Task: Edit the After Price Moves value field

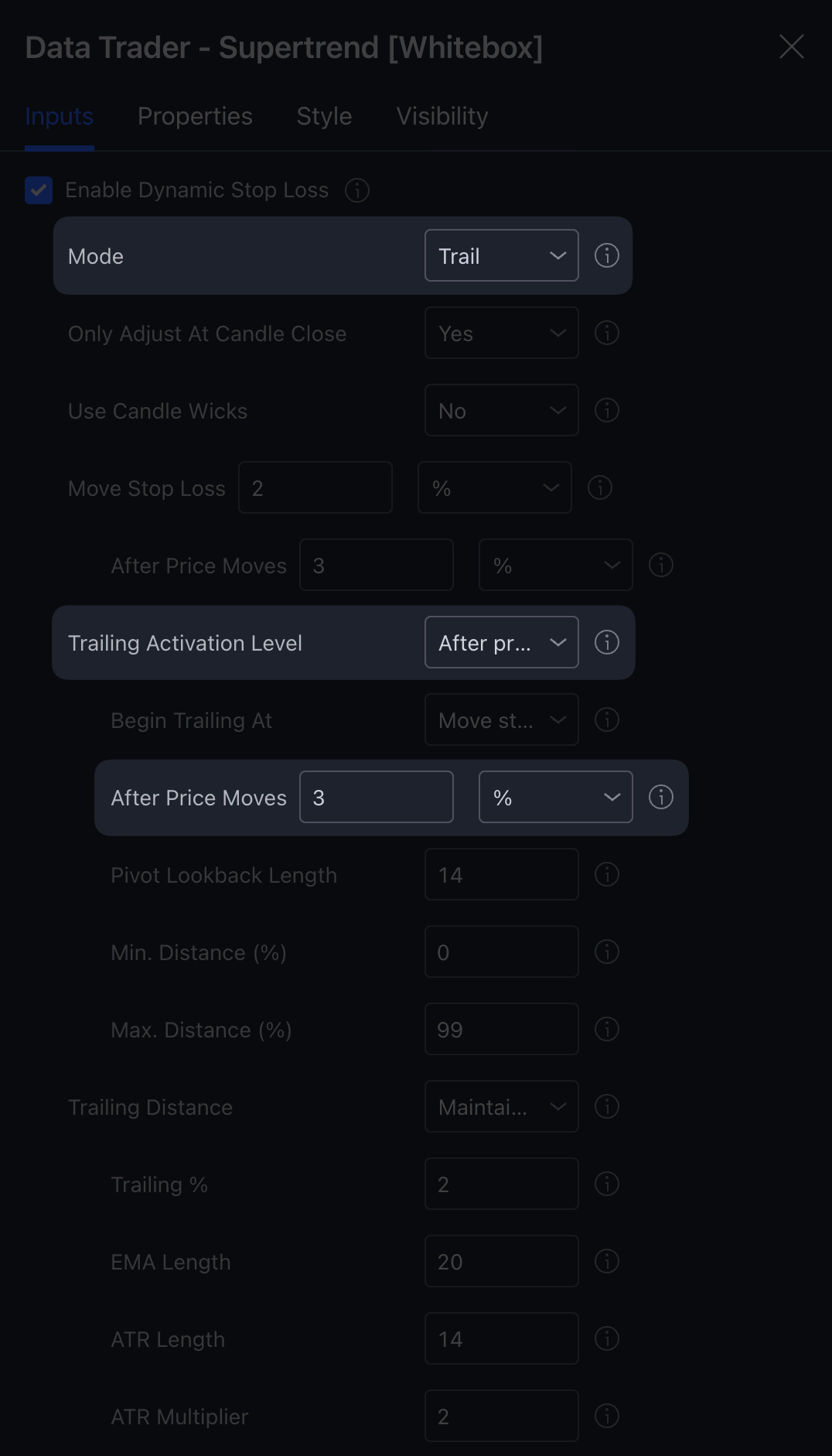Action: point(377,797)
